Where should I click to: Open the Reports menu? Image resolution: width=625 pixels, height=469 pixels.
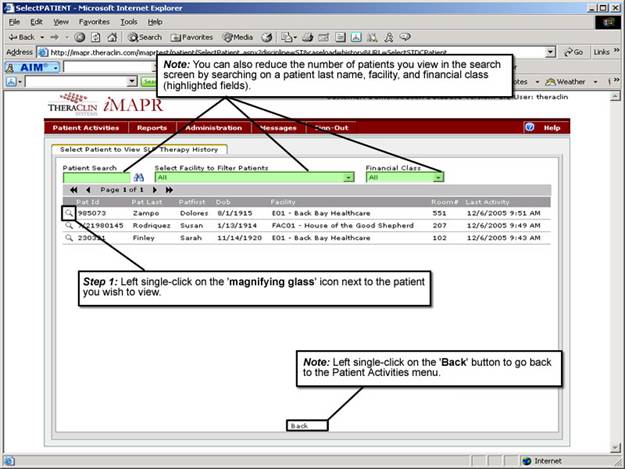pos(152,128)
